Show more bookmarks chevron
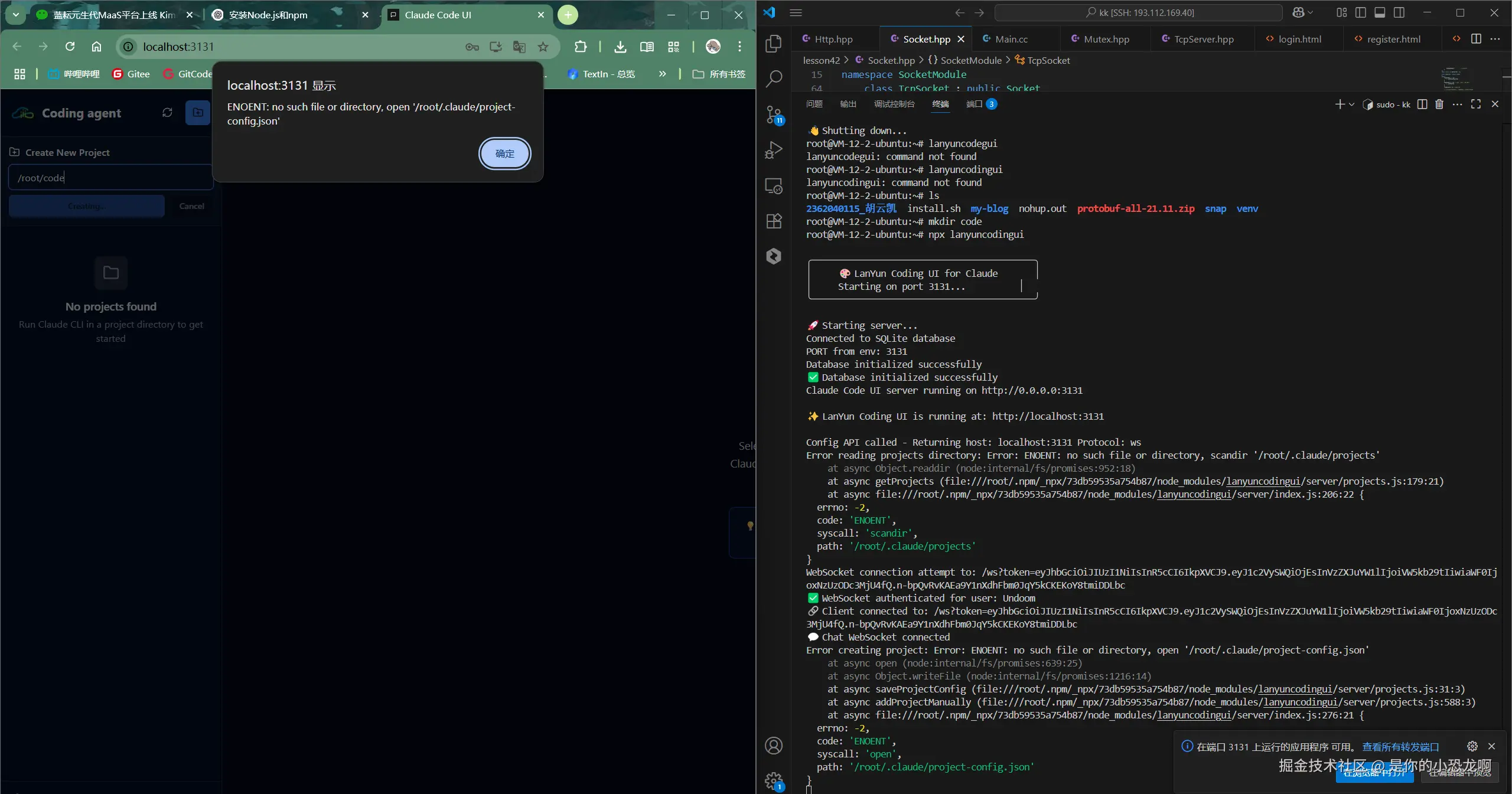The image size is (1512, 794). click(x=662, y=74)
